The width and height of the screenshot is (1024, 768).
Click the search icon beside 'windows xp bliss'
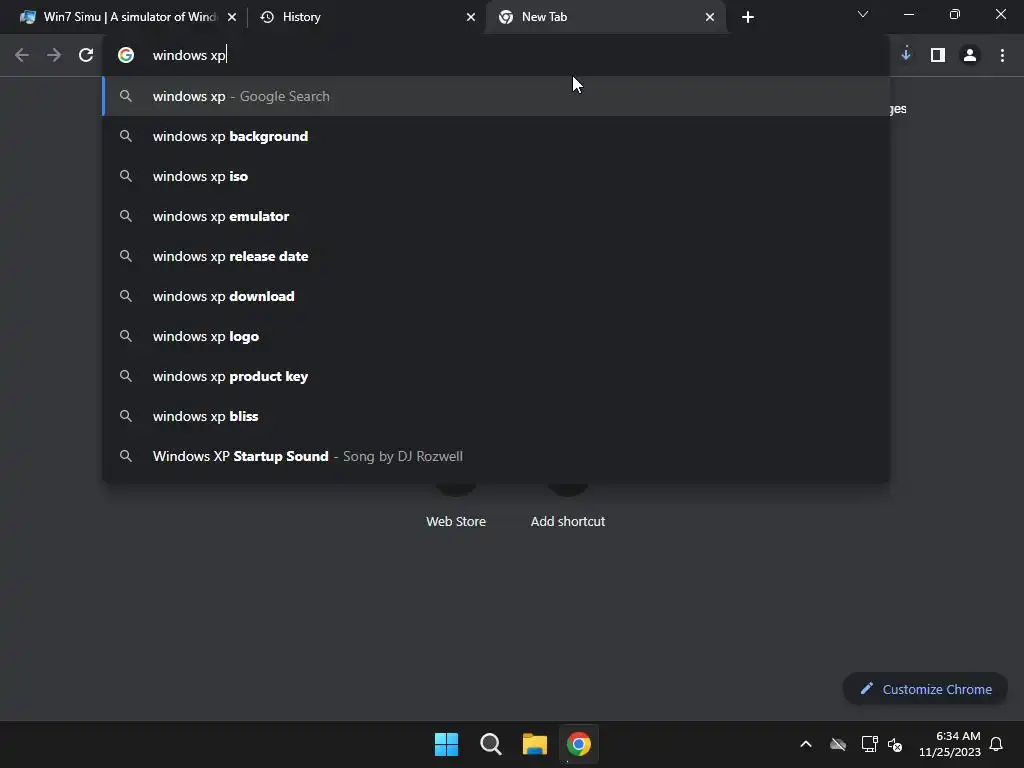point(126,416)
